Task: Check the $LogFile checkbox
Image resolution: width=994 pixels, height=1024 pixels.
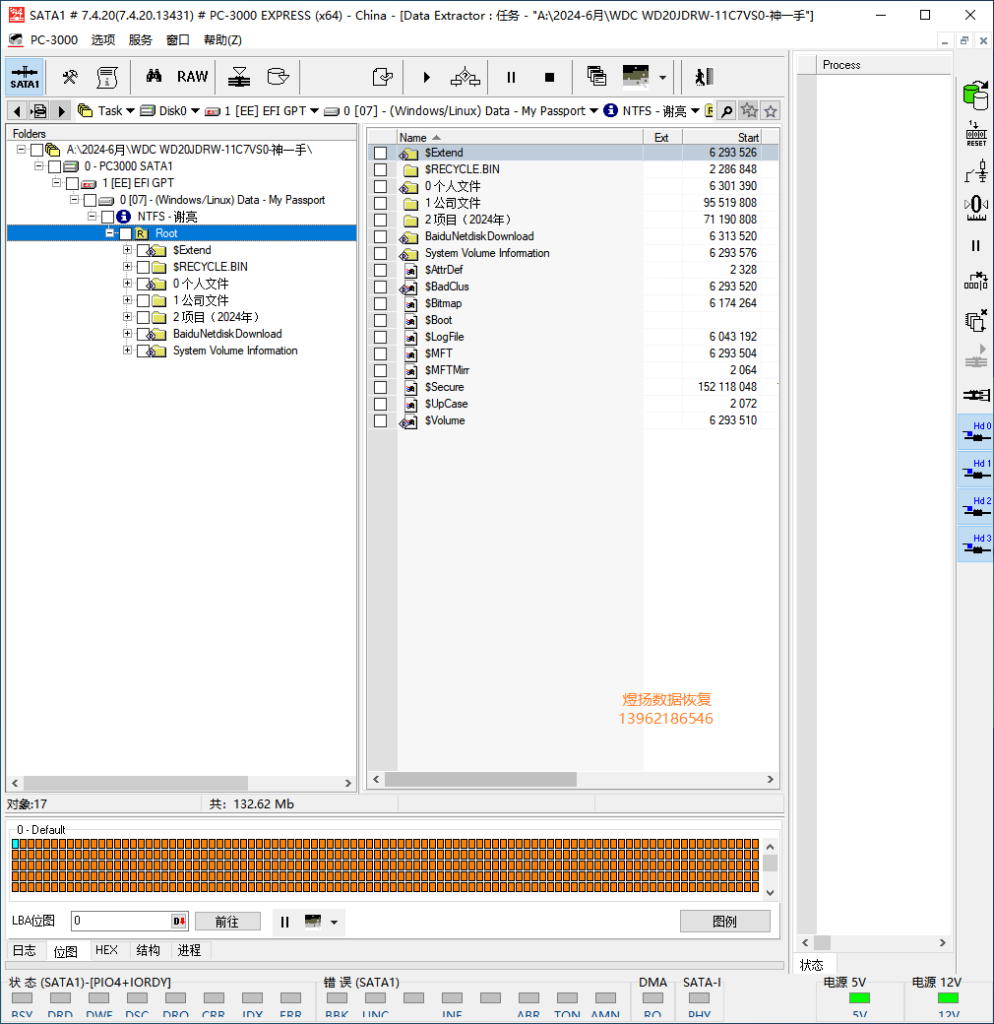Action: point(380,337)
